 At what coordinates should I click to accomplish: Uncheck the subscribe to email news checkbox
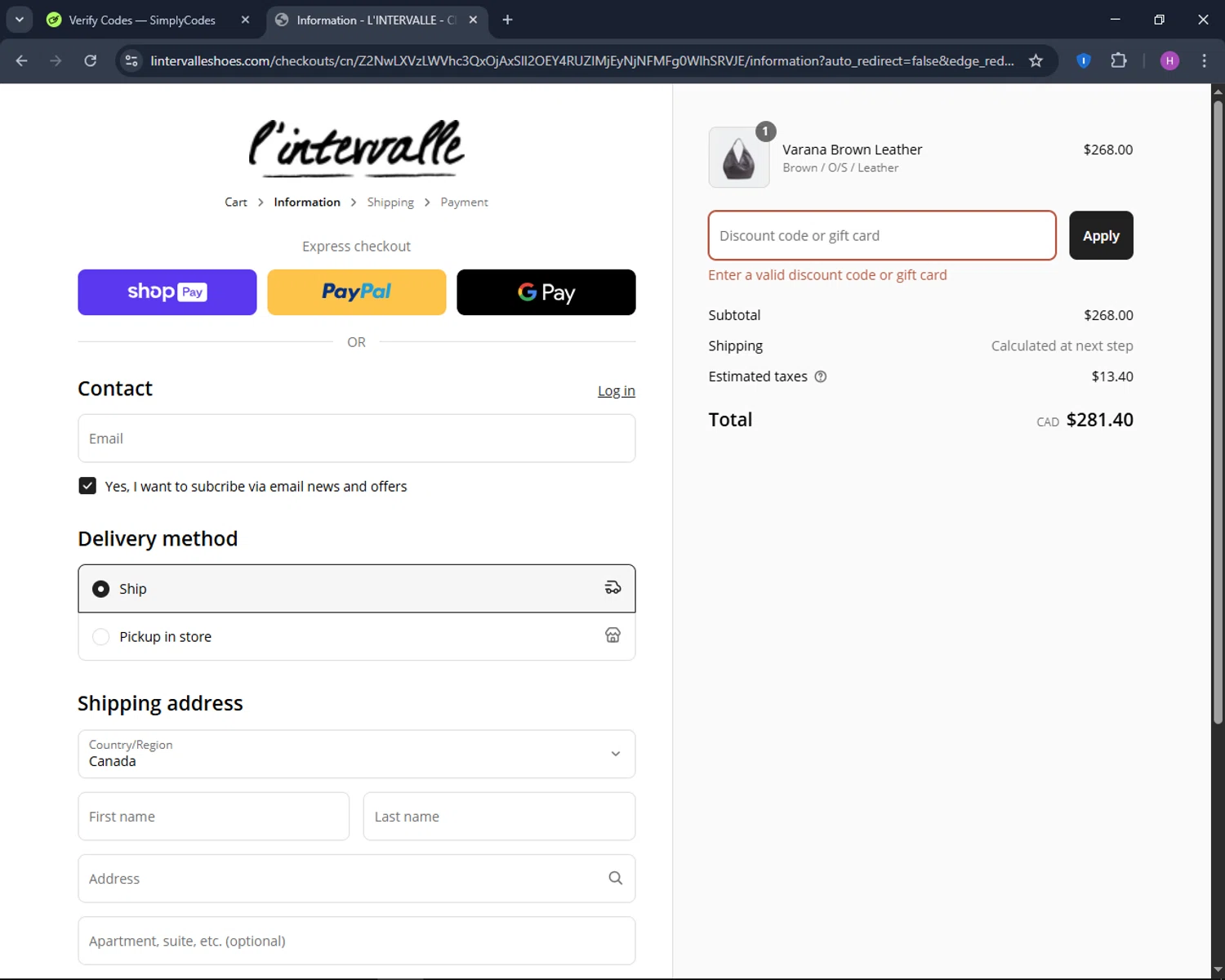coord(87,486)
